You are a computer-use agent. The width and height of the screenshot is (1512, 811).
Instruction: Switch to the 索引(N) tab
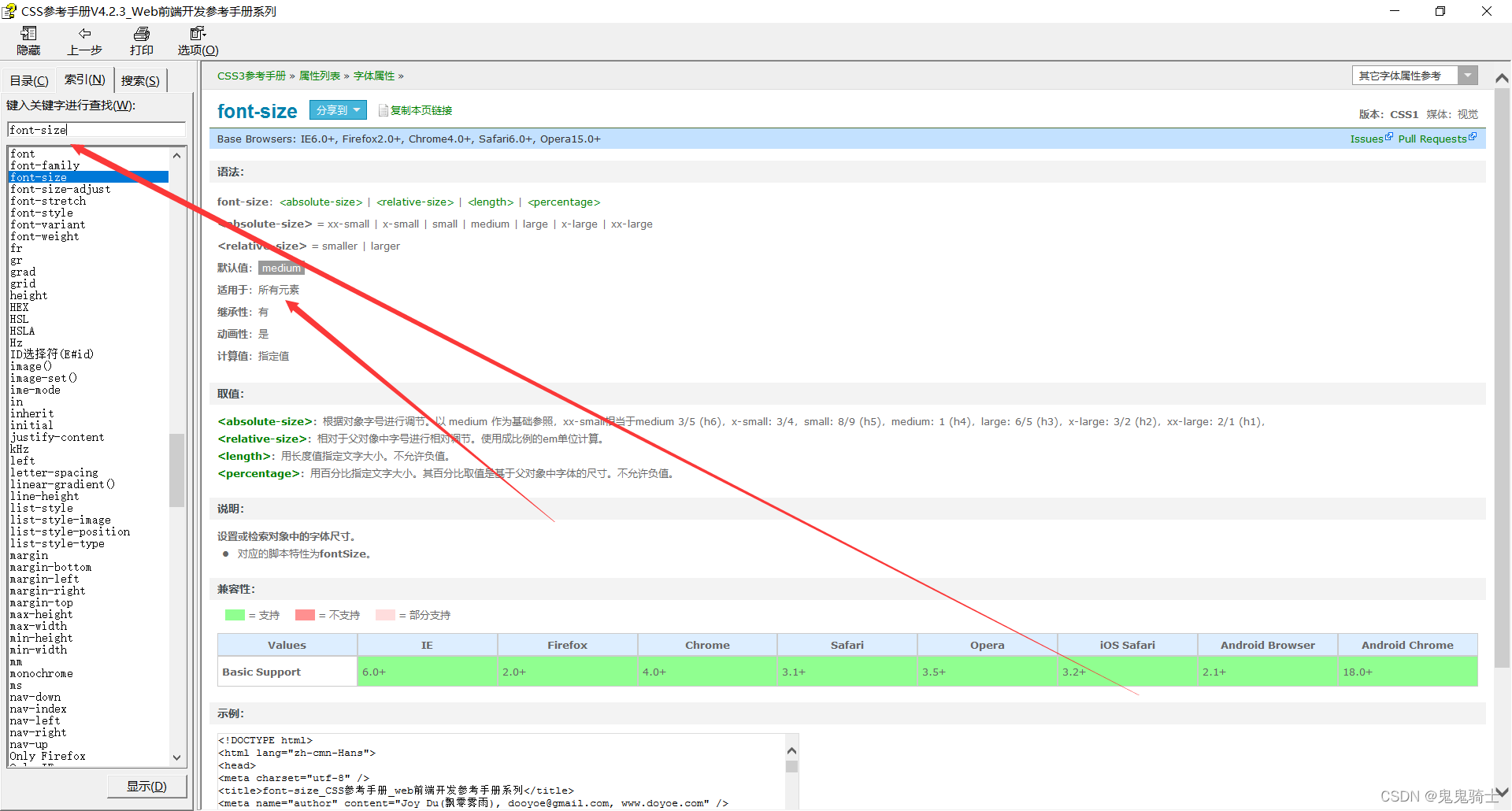(x=84, y=80)
